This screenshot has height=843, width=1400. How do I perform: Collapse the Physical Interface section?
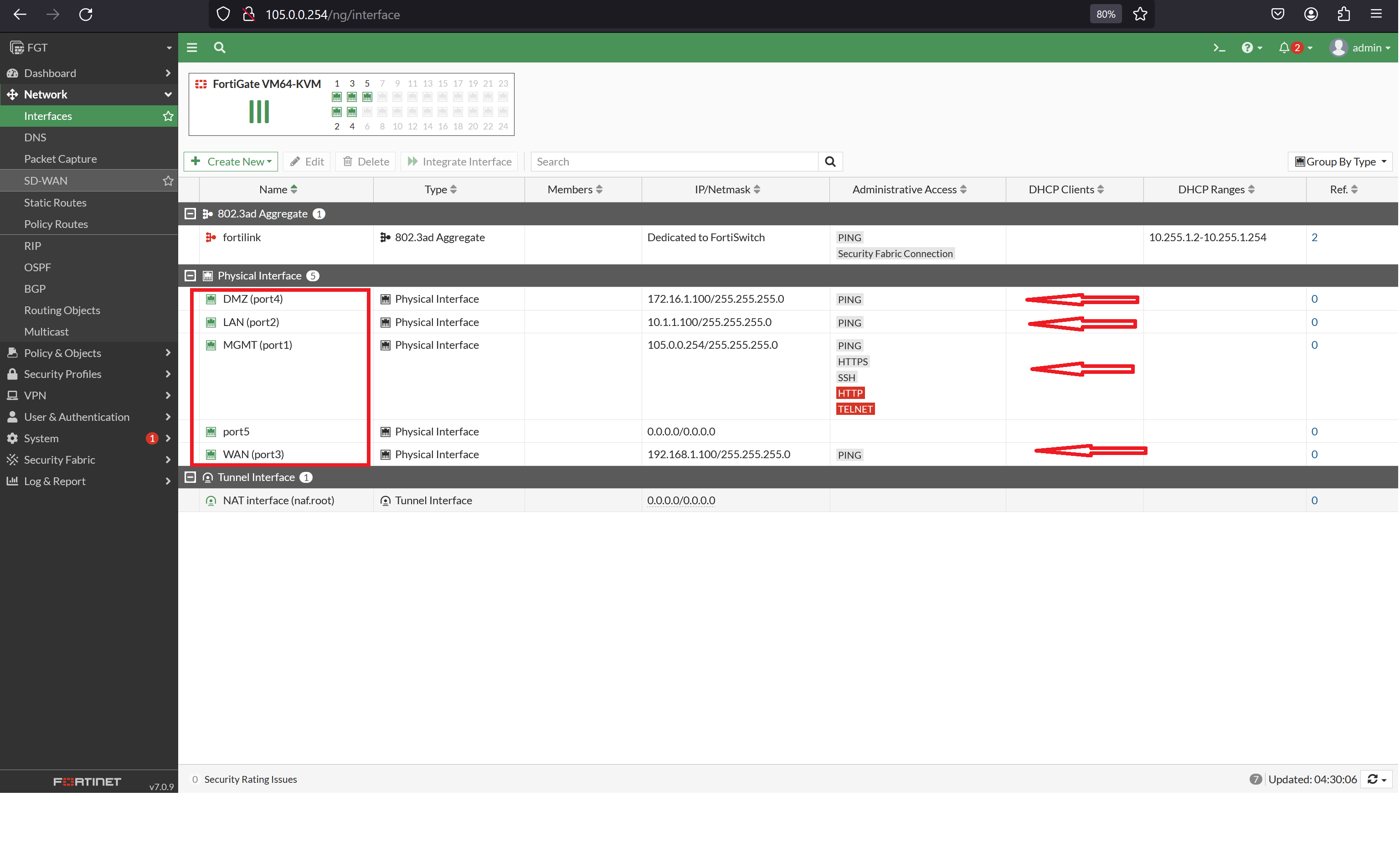coord(190,275)
